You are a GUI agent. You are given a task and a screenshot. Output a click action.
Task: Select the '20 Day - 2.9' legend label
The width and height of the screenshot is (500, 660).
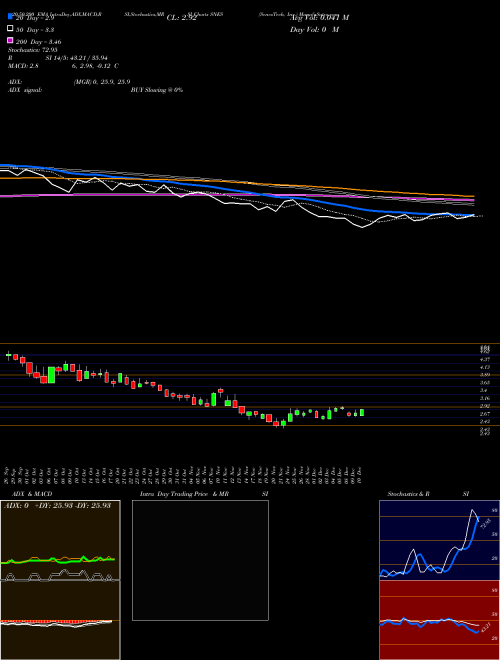tap(35, 18)
